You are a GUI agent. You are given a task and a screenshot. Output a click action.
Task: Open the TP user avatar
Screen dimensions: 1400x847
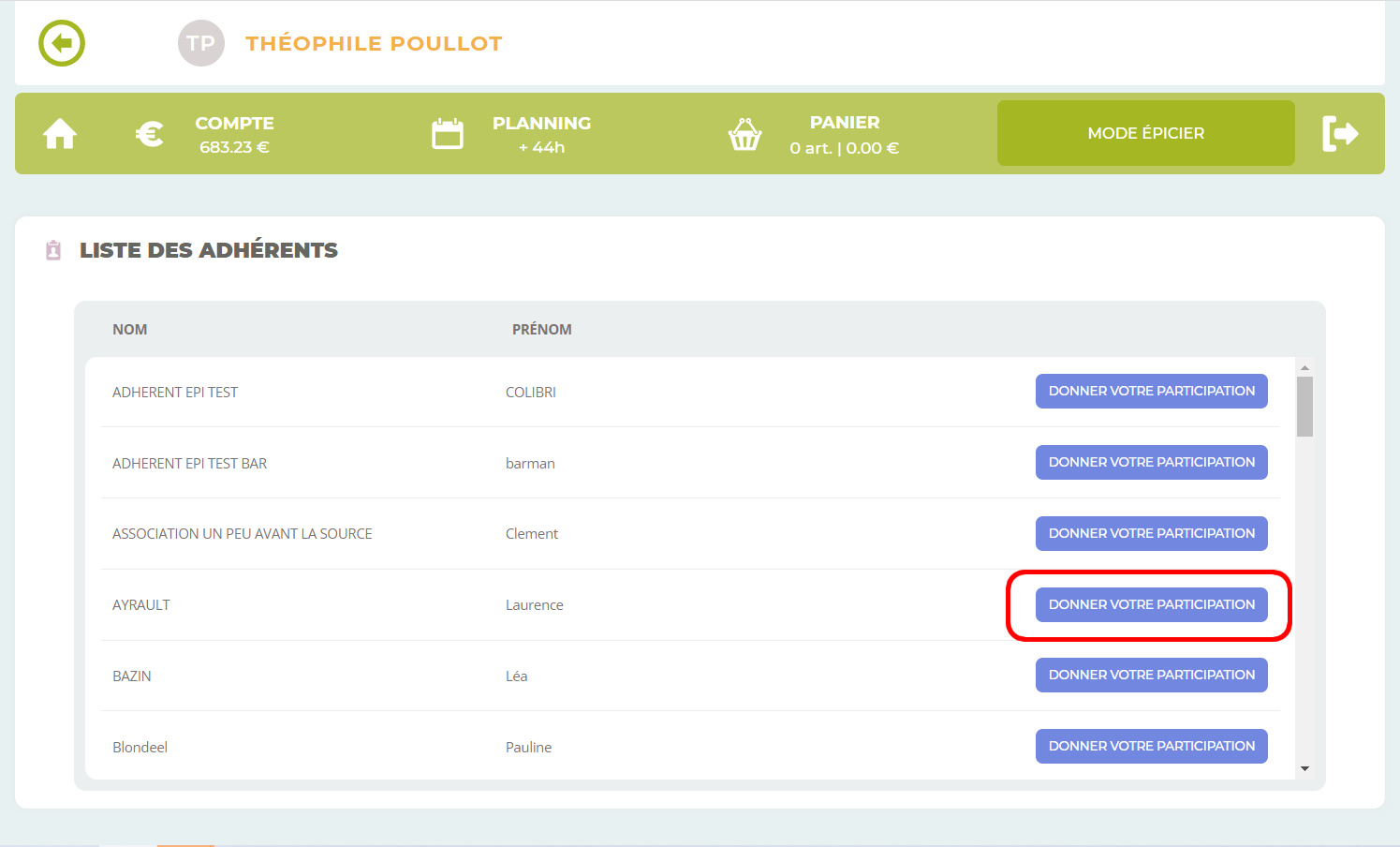coord(200,43)
